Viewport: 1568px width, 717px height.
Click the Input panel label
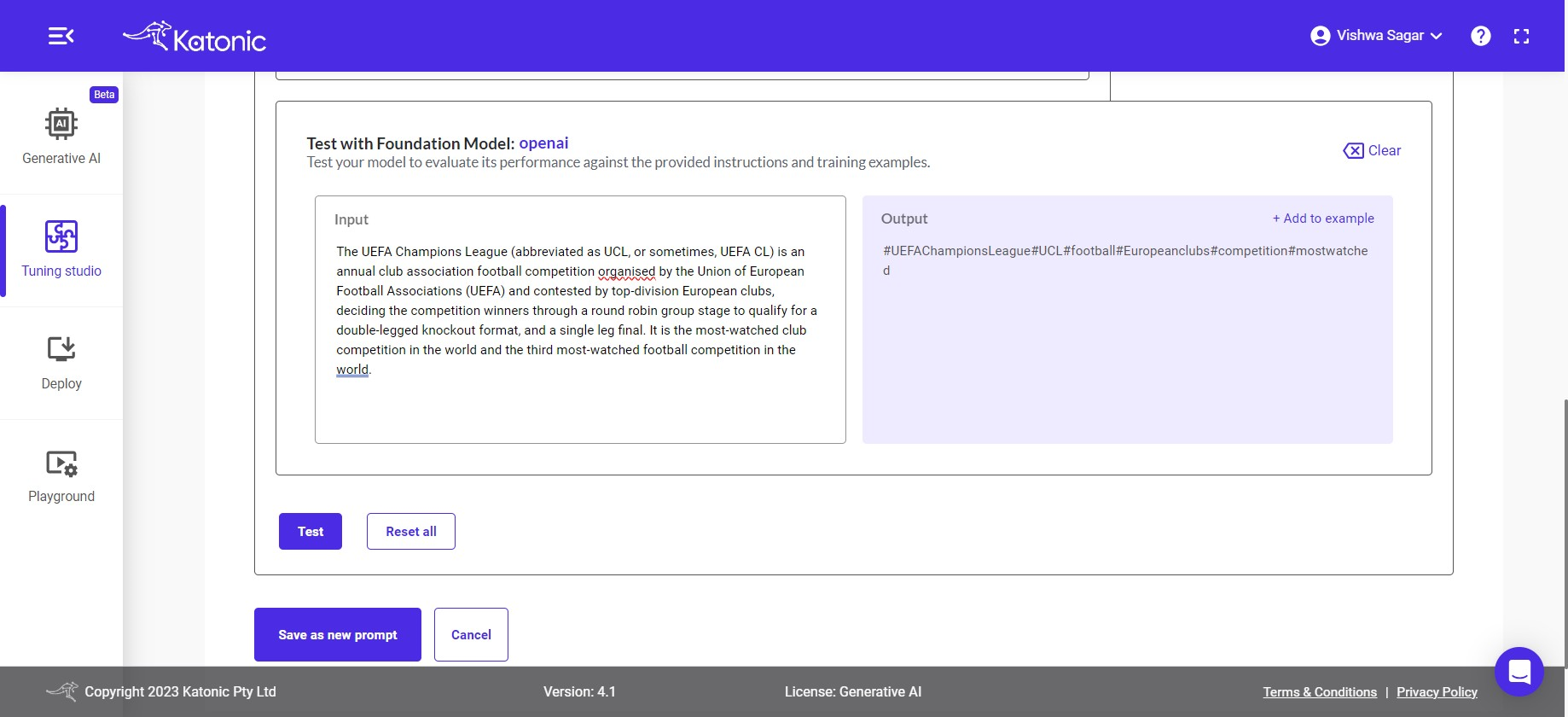[351, 219]
